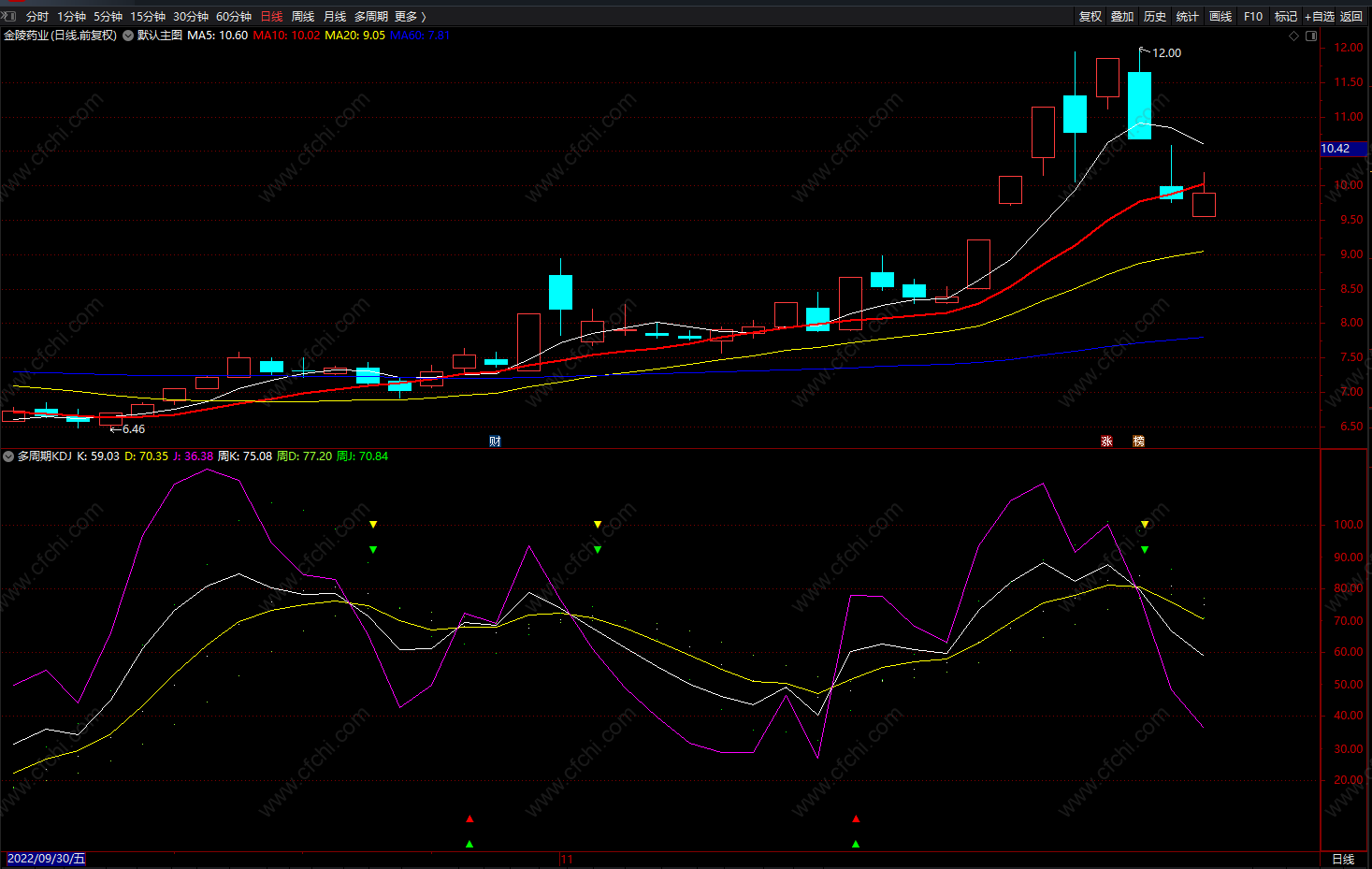Click the 周J: 70.84 value
Screen dimensions: 1372x869
coord(362,456)
